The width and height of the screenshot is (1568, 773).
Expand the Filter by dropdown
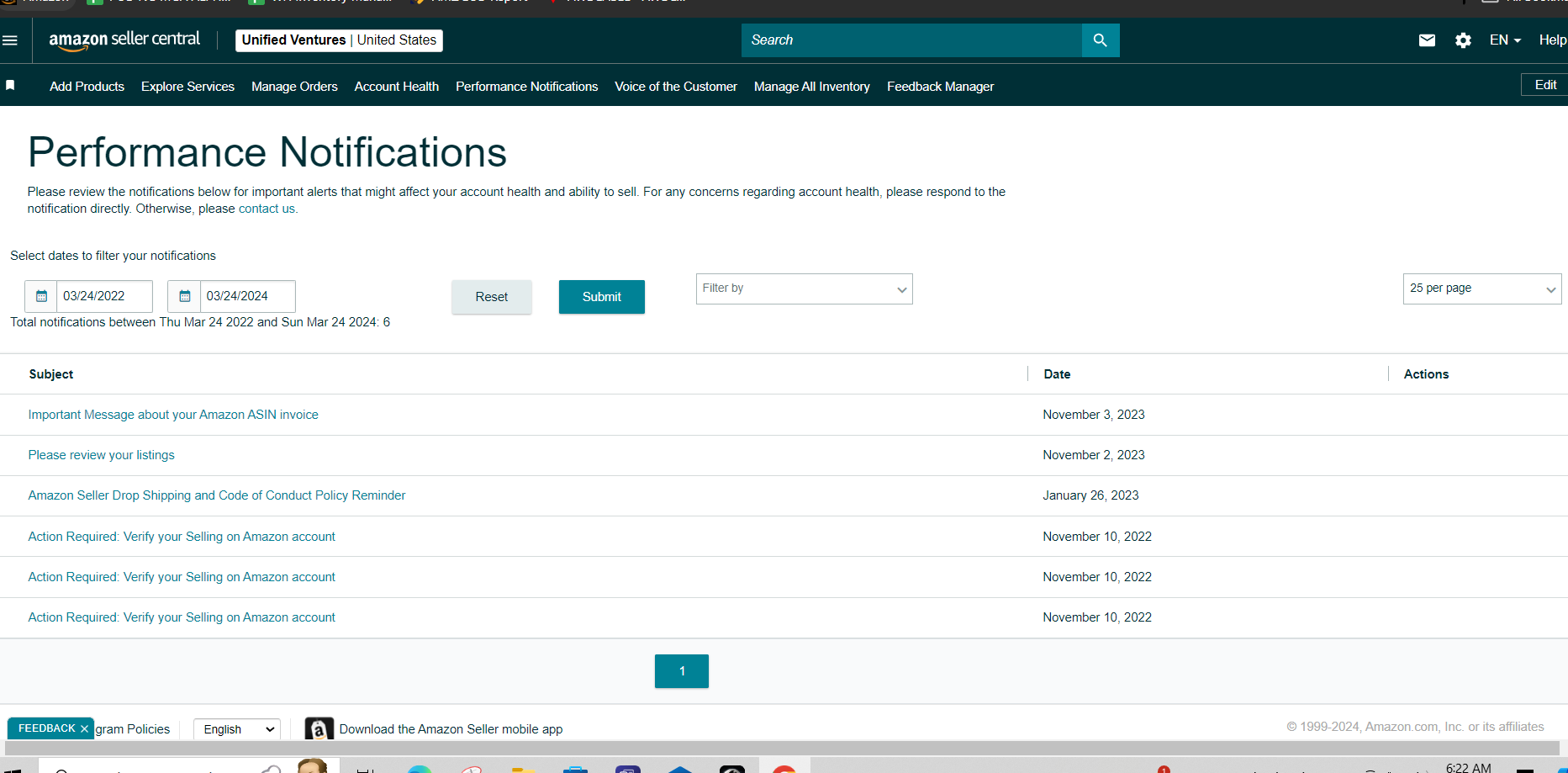[804, 289]
